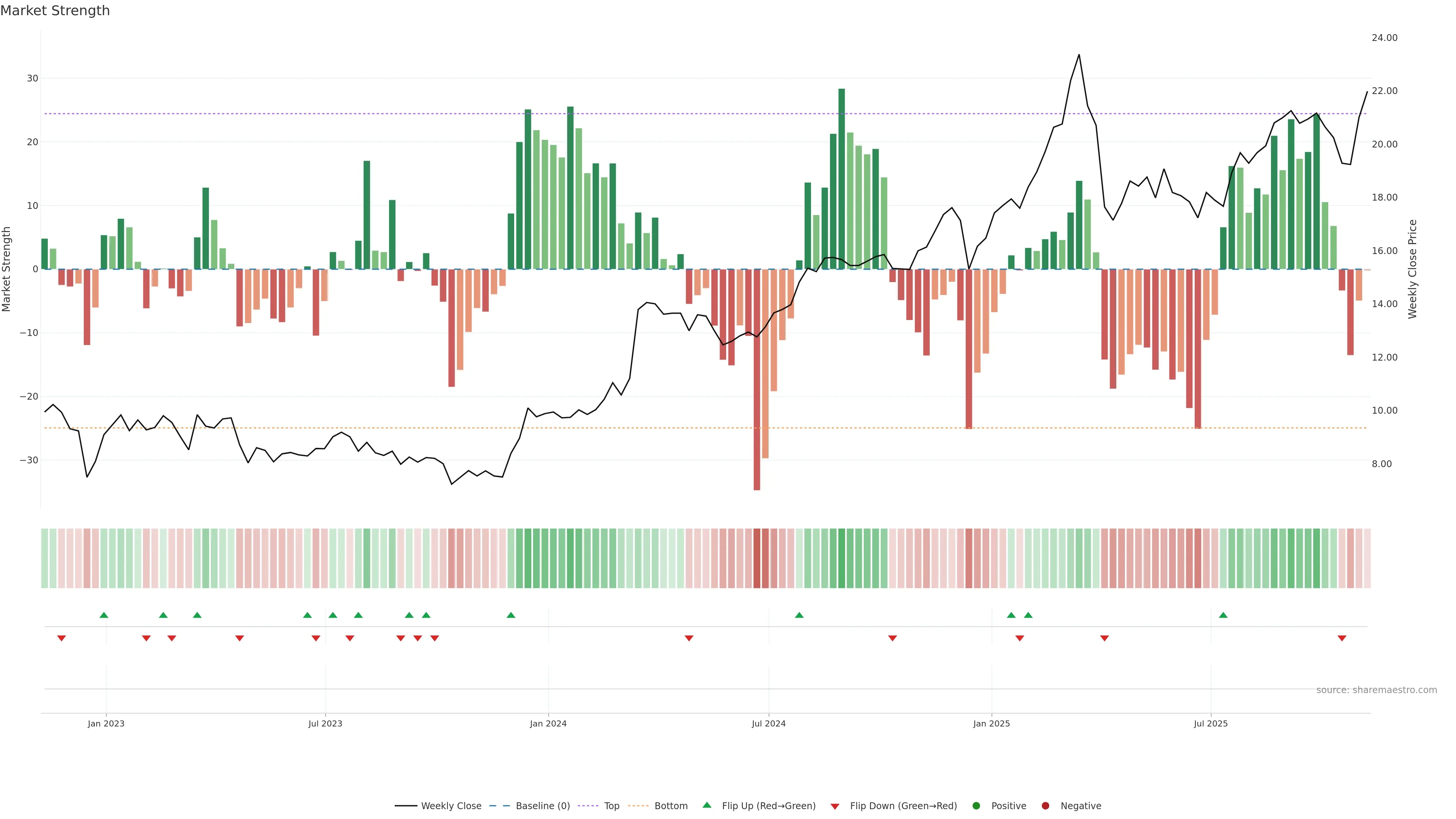Click the Jan 2024 x-axis label

click(548, 723)
